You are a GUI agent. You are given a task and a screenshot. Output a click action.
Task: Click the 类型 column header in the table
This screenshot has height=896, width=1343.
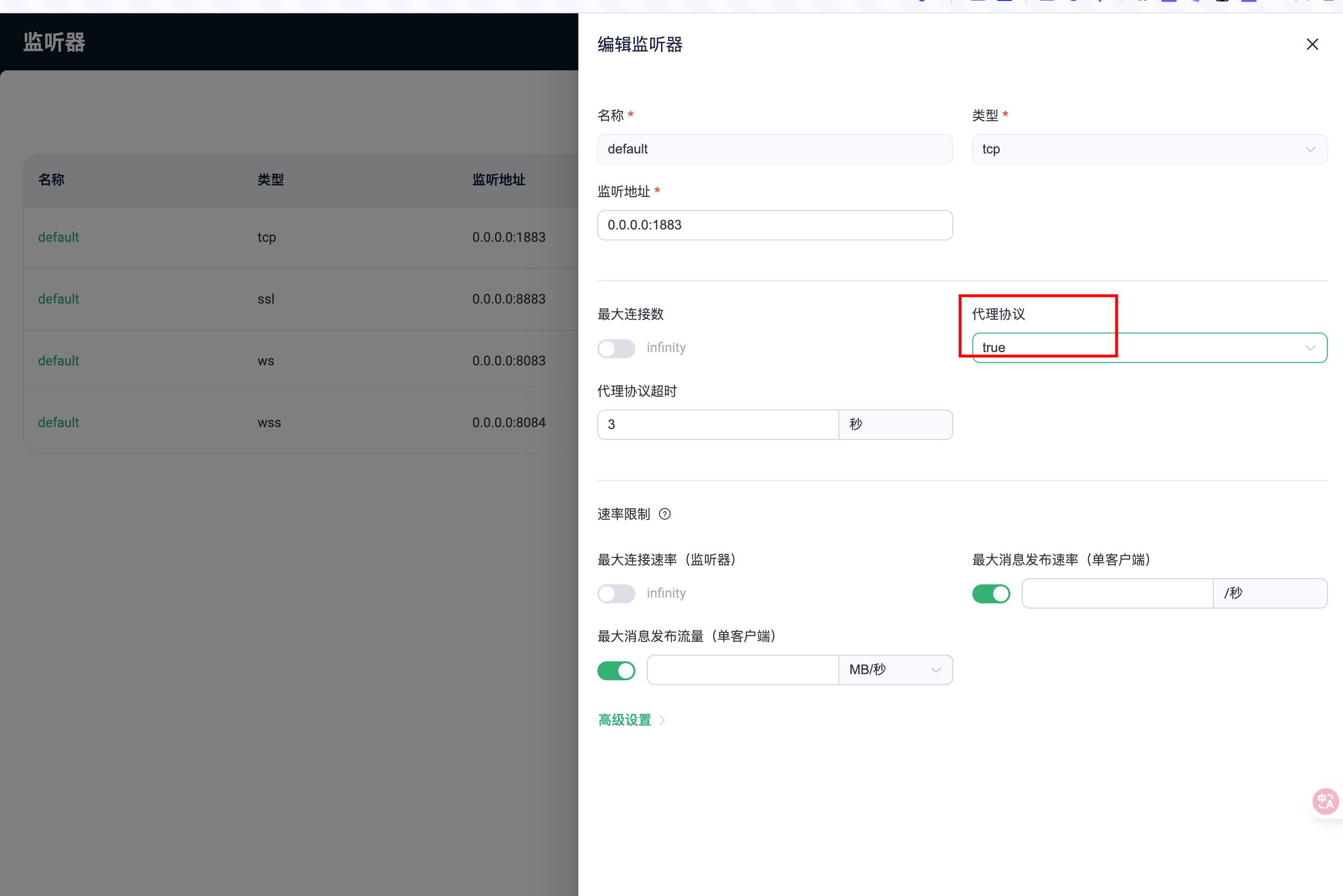270,180
